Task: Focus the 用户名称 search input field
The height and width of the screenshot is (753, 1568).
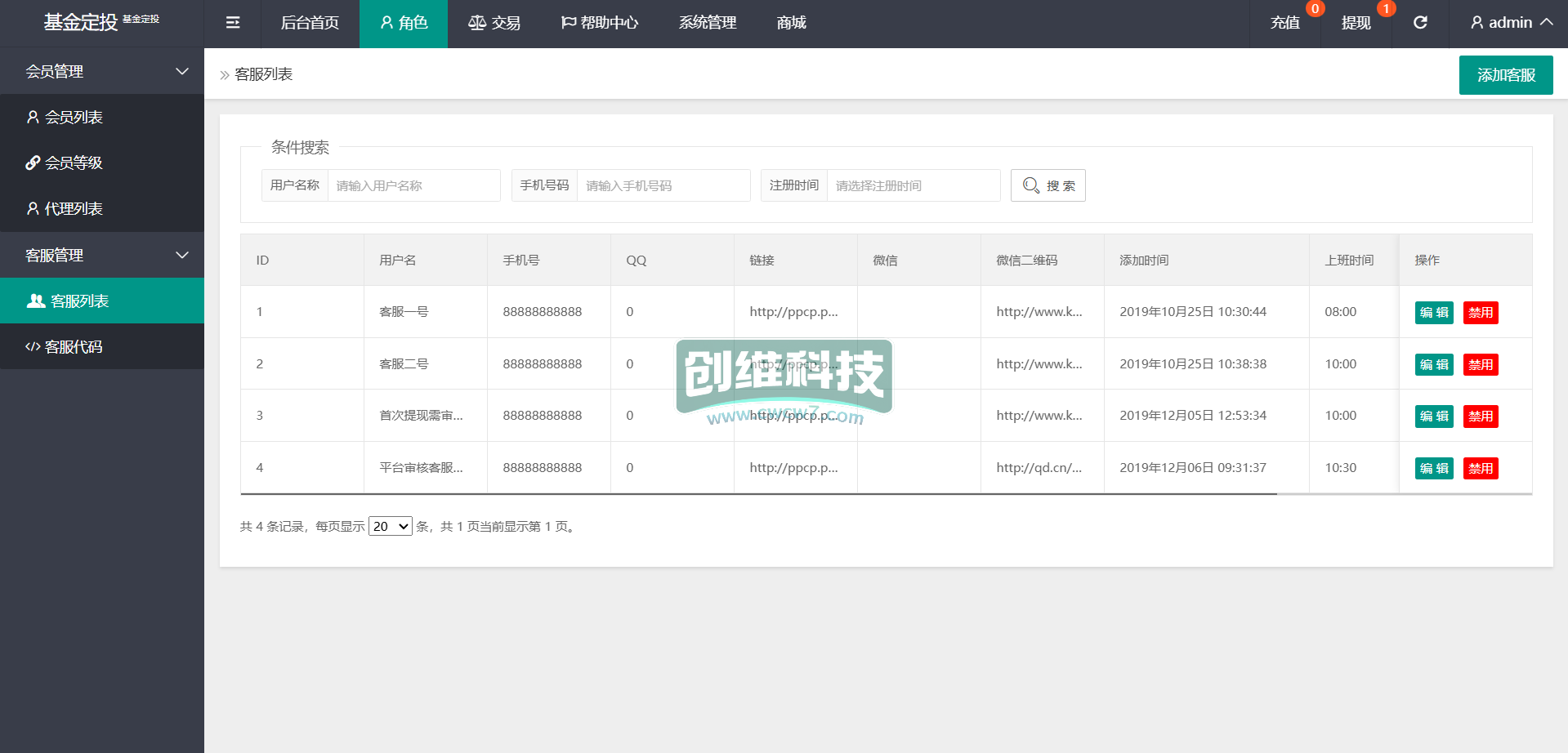Action: pyautogui.click(x=413, y=186)
